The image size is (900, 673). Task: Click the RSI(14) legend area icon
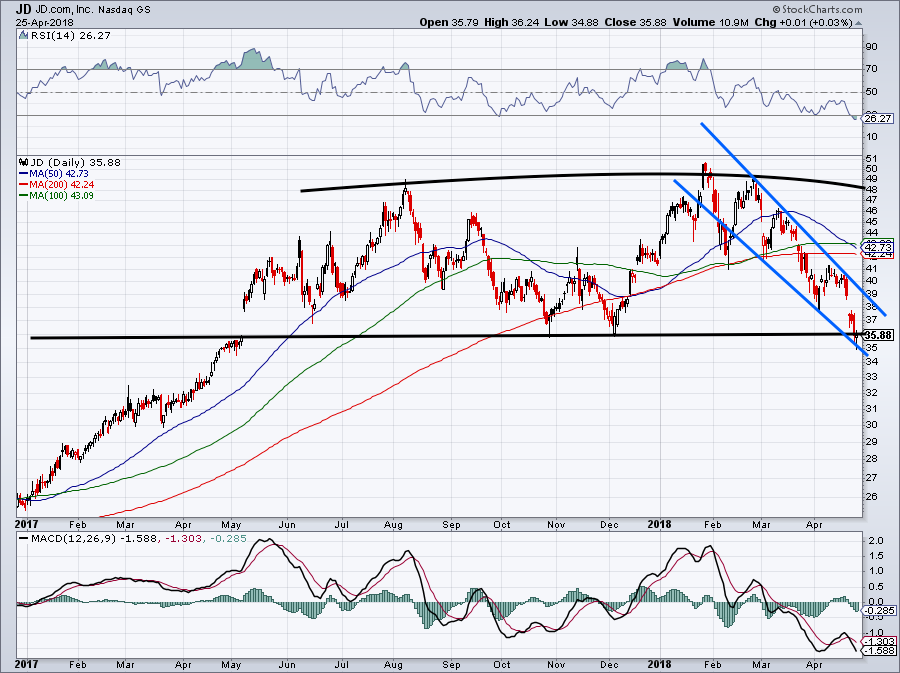(x=23, y=35)
